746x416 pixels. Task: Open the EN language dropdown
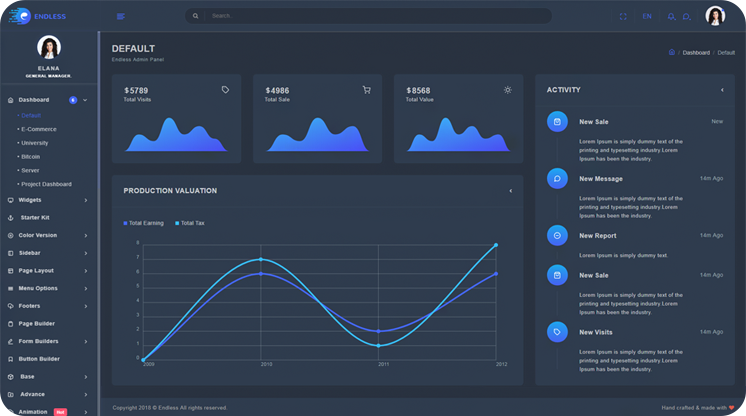(647, 16)
